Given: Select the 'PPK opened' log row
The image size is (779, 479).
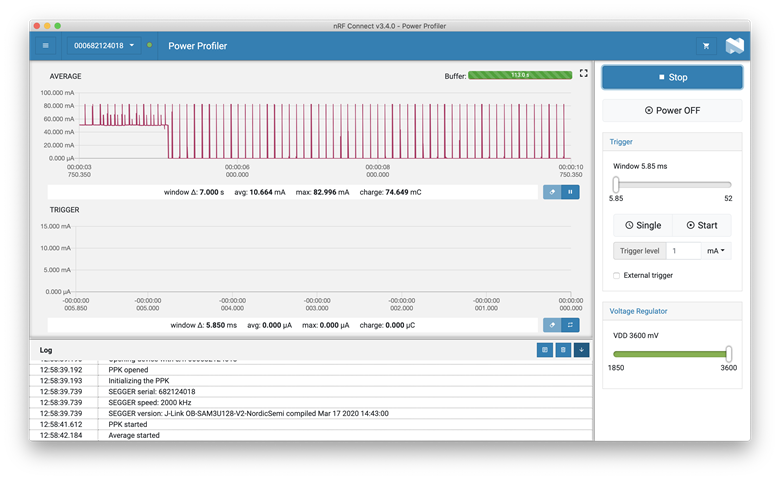Looking at the screenshot, I should click(x=311, y=370).
